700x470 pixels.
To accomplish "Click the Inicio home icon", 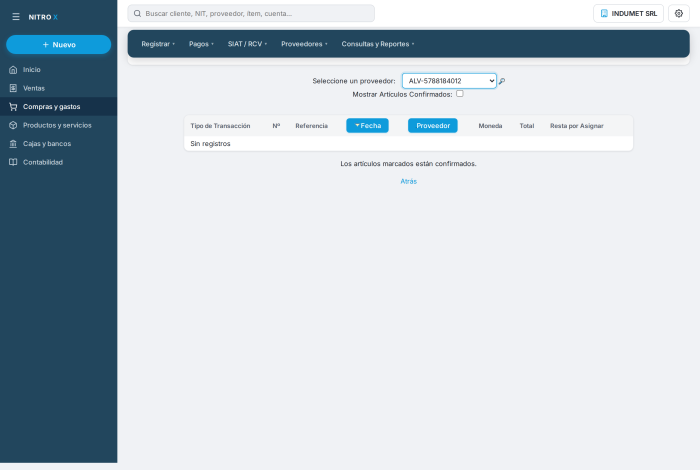I will [x=13, y=70].
